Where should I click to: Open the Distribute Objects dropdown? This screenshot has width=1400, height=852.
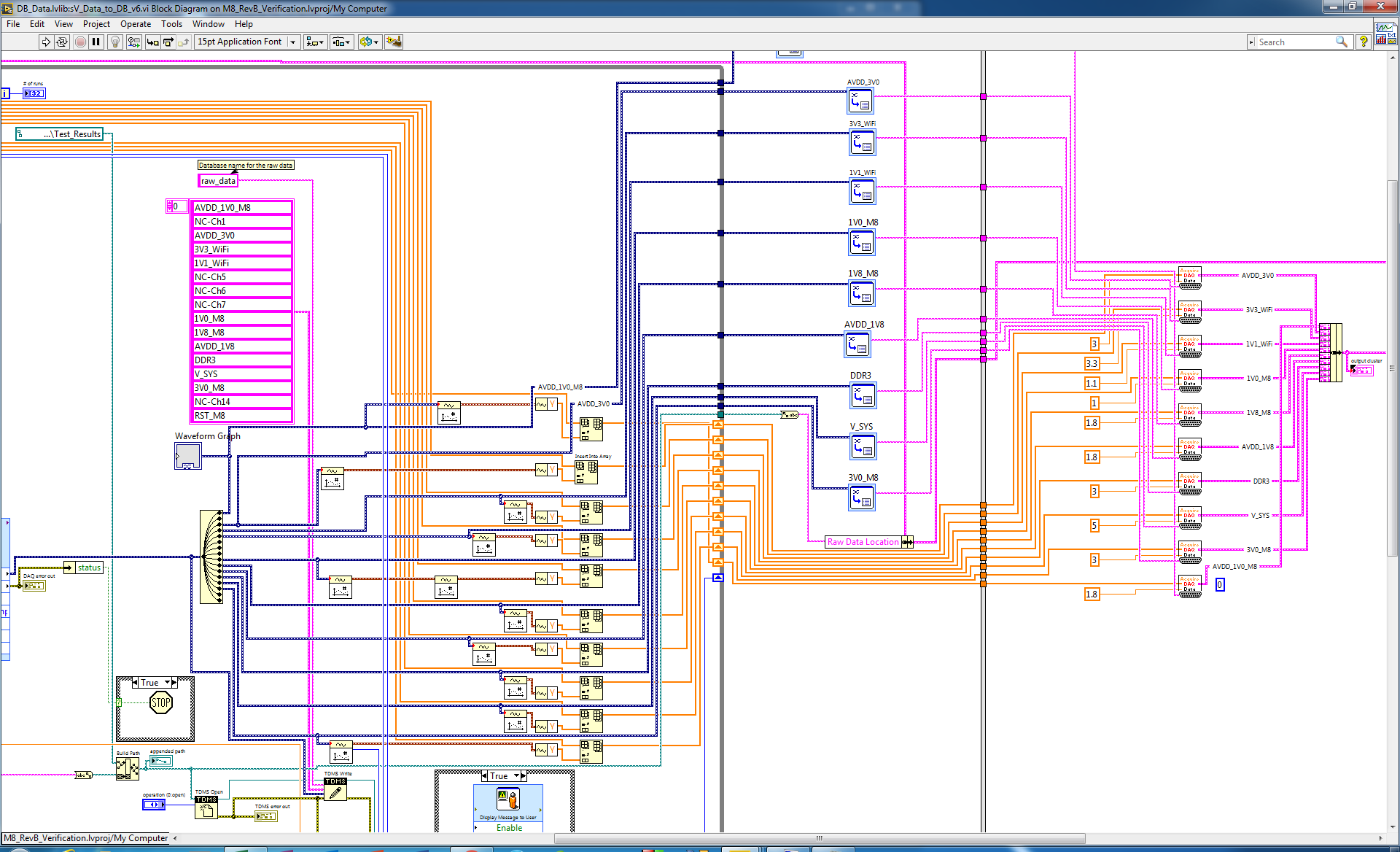tap(341, 42)
